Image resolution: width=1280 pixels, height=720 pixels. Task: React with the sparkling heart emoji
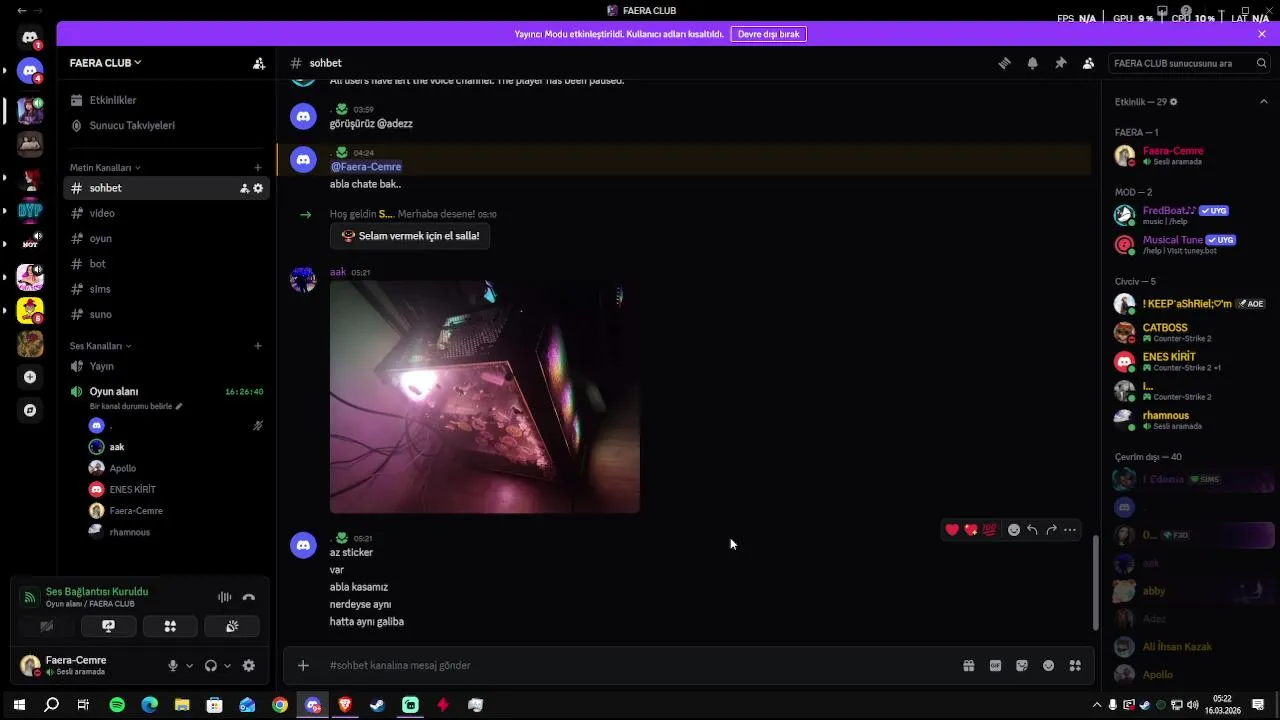971,530
